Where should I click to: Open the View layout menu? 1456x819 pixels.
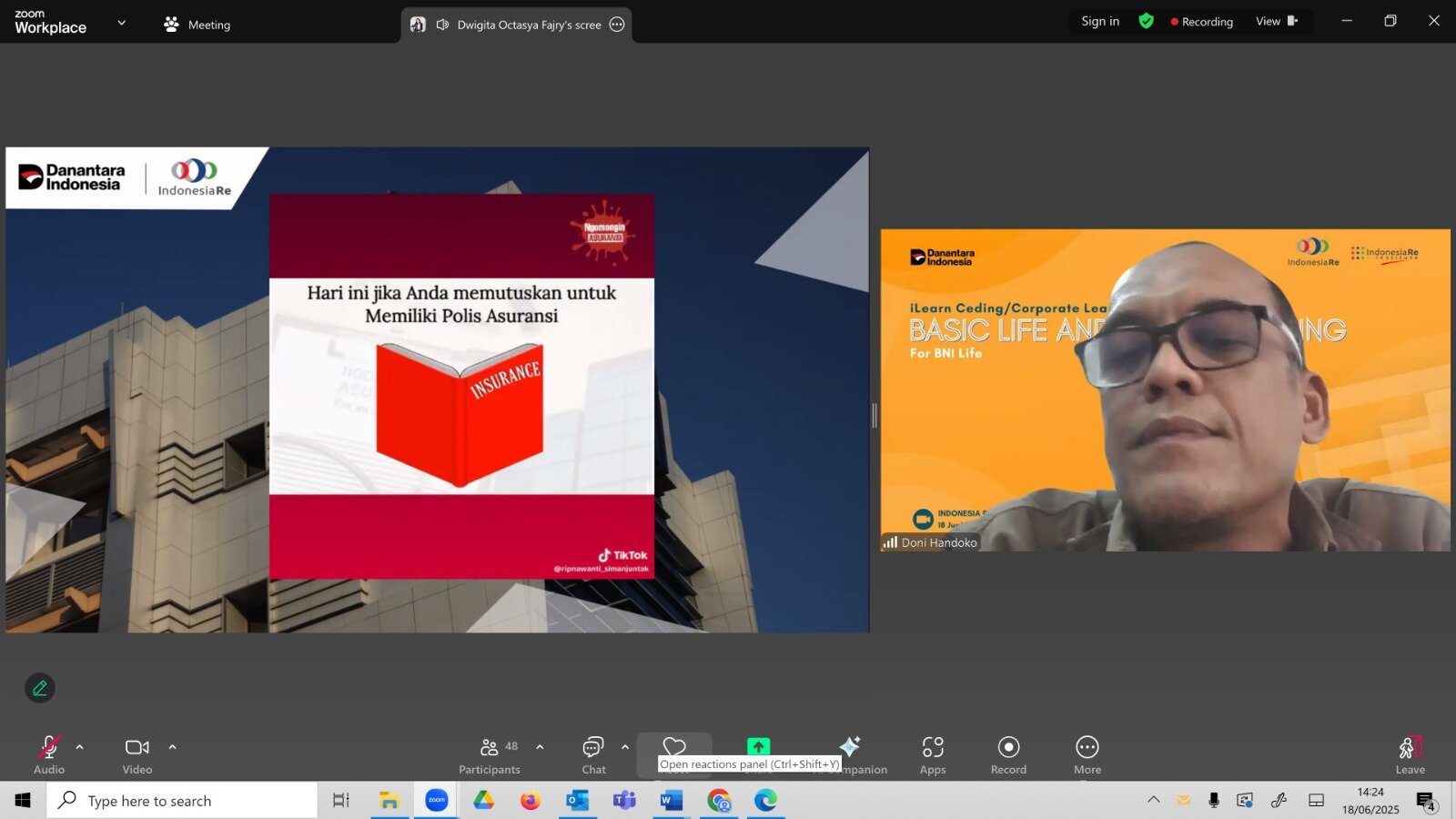pyautogui.click(x=1277, y=21)
